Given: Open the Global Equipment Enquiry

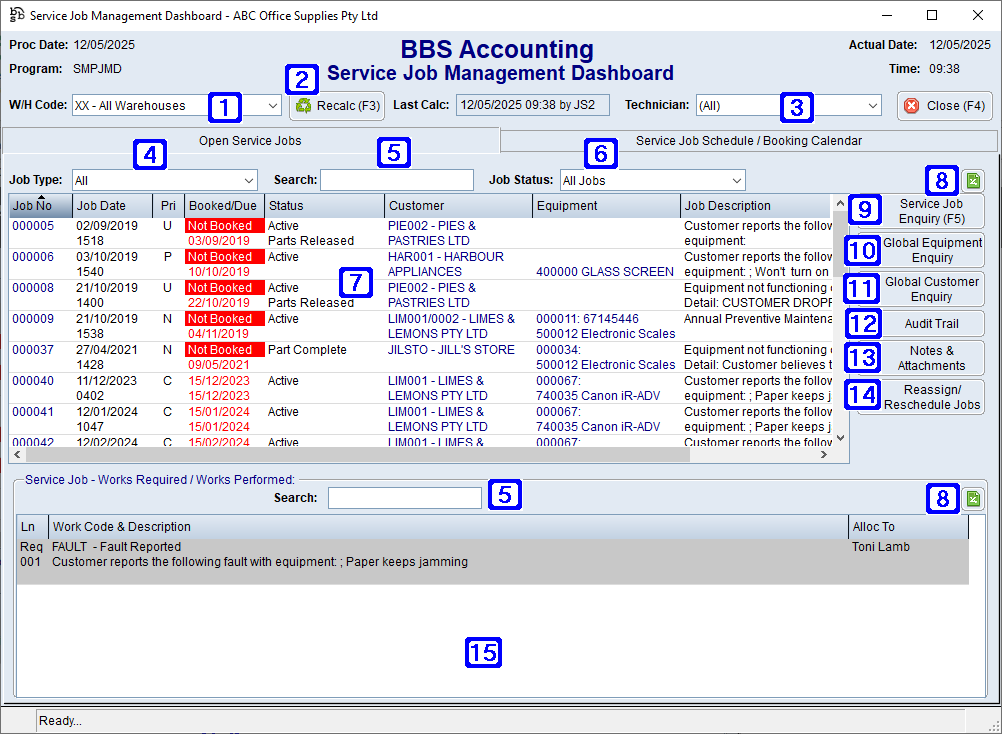Looking at the screenshot, I should pyautogui.click(x=933, y=247).
